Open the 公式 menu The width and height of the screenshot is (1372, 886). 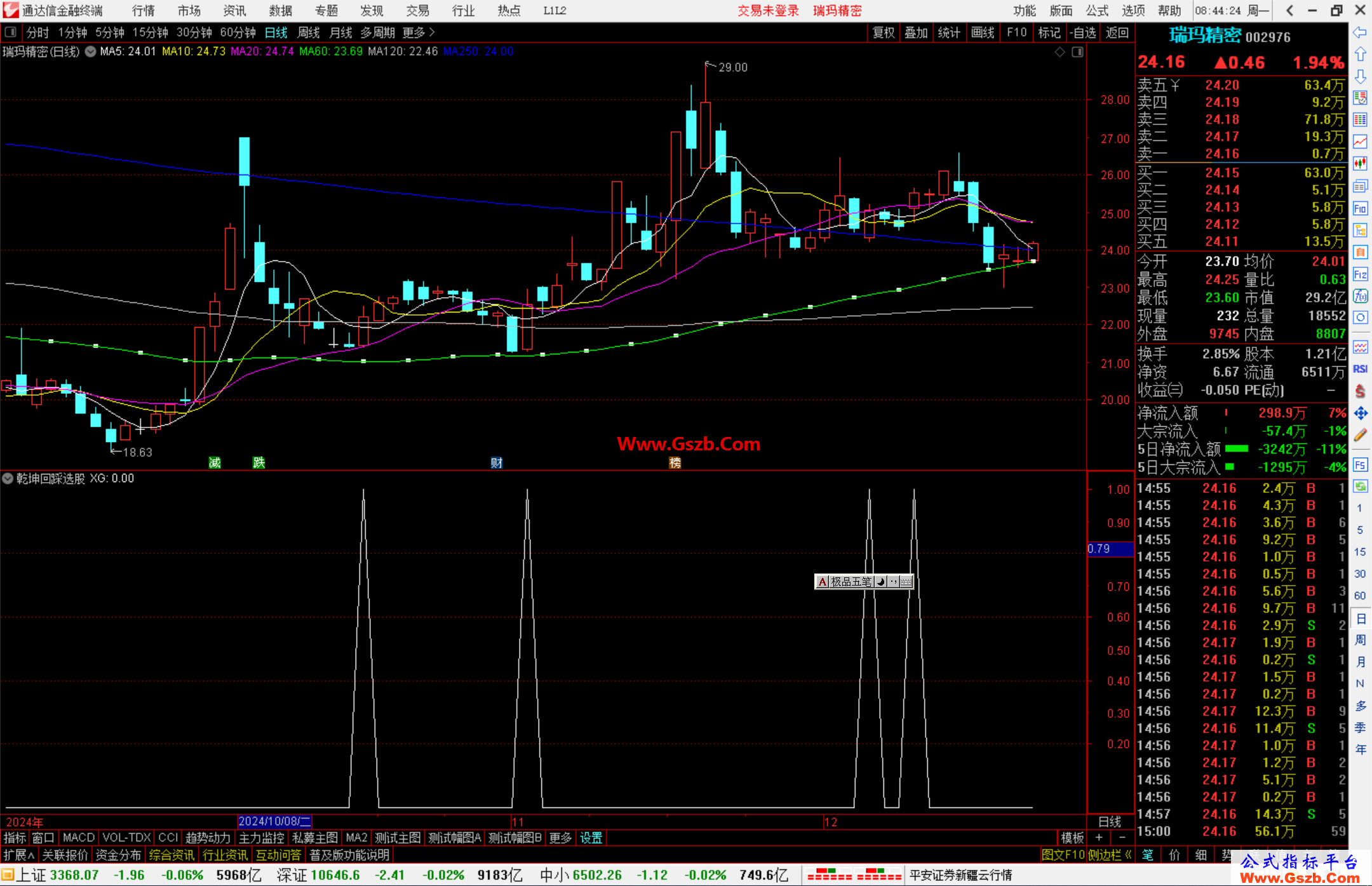click(1097, 10)
